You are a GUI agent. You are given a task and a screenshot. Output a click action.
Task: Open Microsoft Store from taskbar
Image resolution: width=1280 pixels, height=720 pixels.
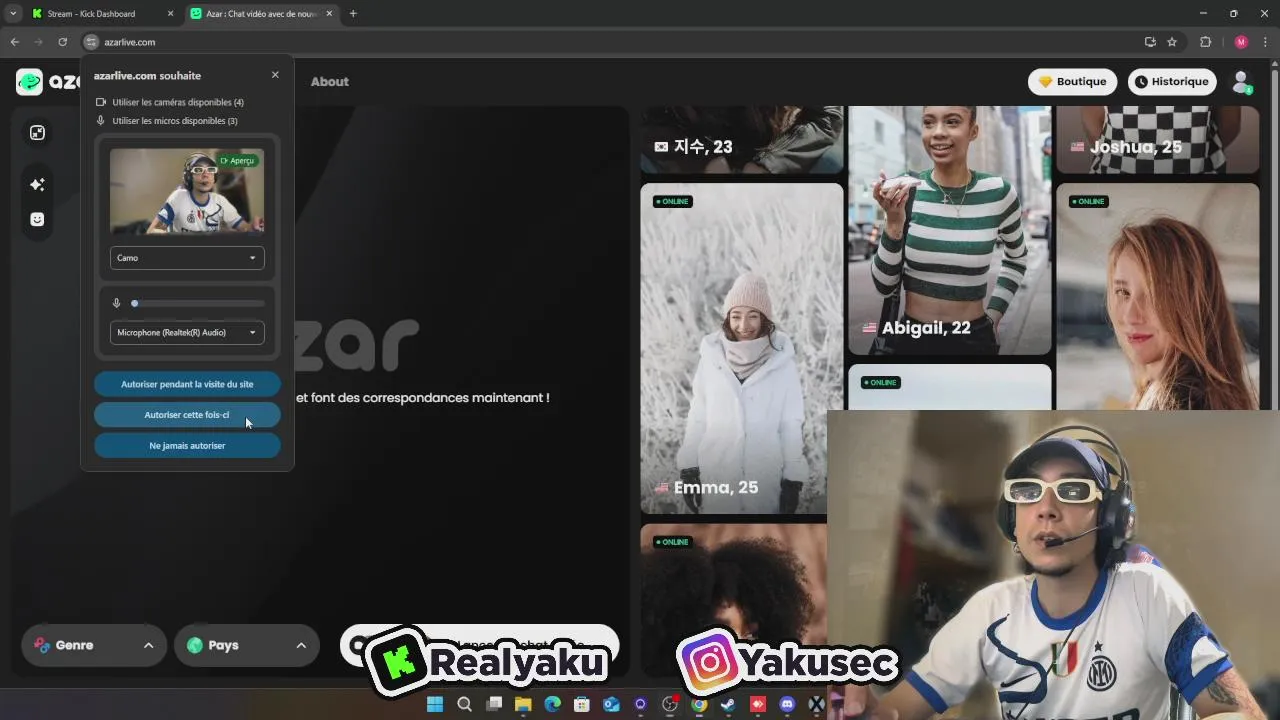(x=582, y=705)
